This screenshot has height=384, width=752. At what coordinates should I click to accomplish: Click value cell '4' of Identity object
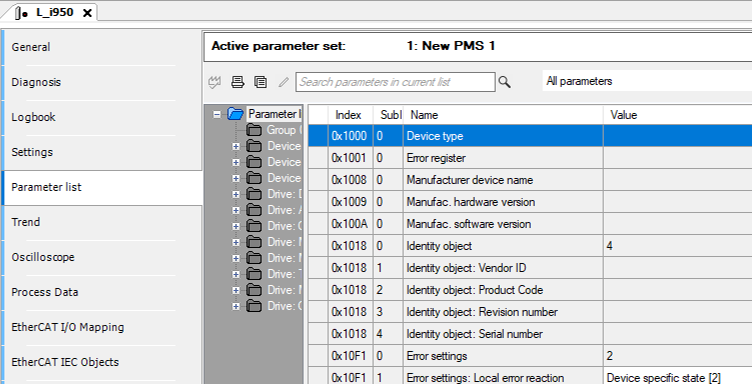678,246
